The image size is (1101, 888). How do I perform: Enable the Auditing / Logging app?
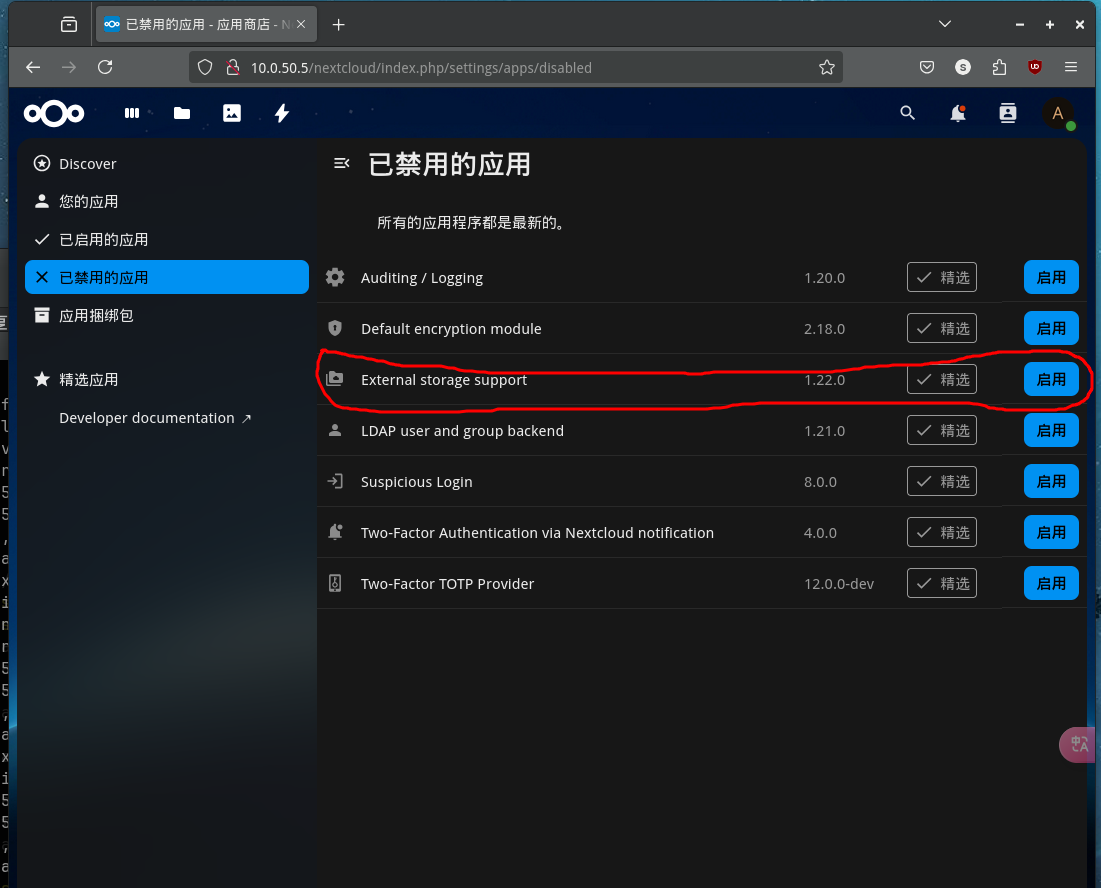[x=1051, y=277]
